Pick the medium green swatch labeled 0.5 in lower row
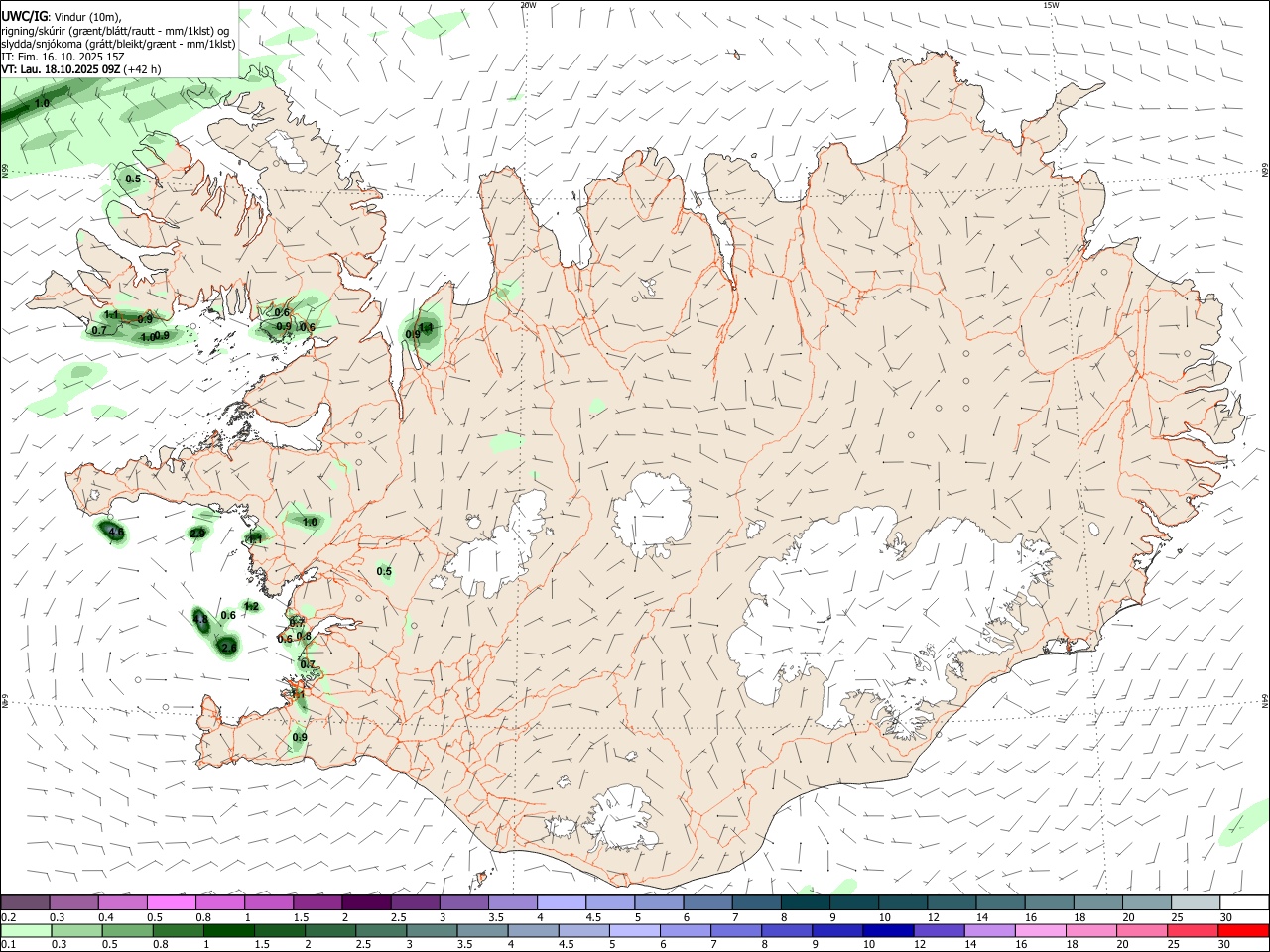 [128, 930]
